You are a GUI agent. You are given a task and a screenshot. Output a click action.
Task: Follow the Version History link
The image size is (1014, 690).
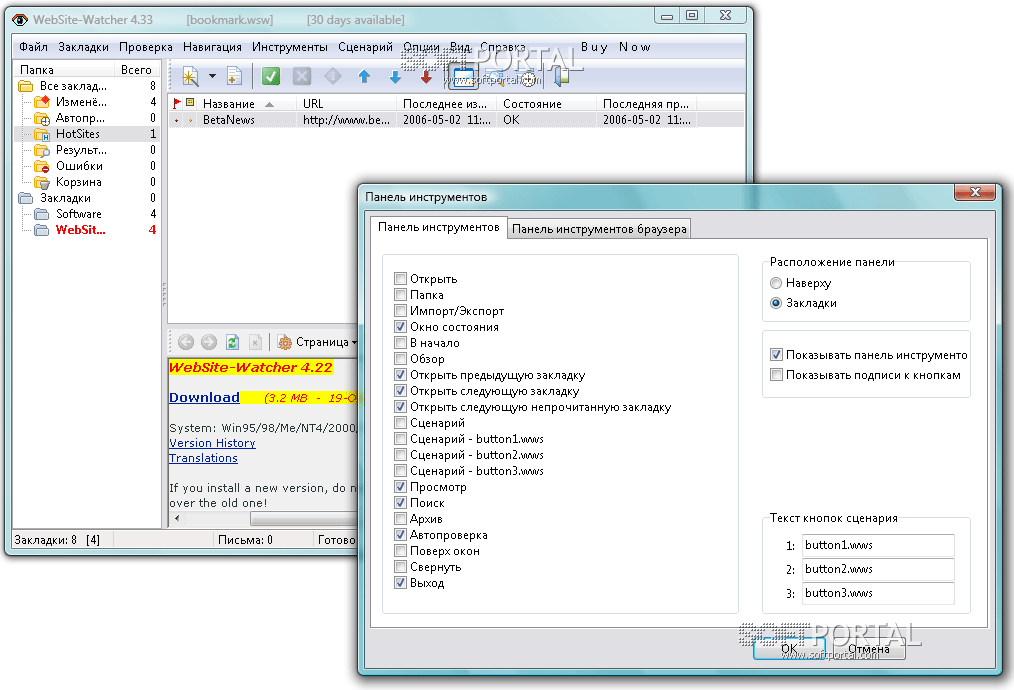[x=212, y=443]
